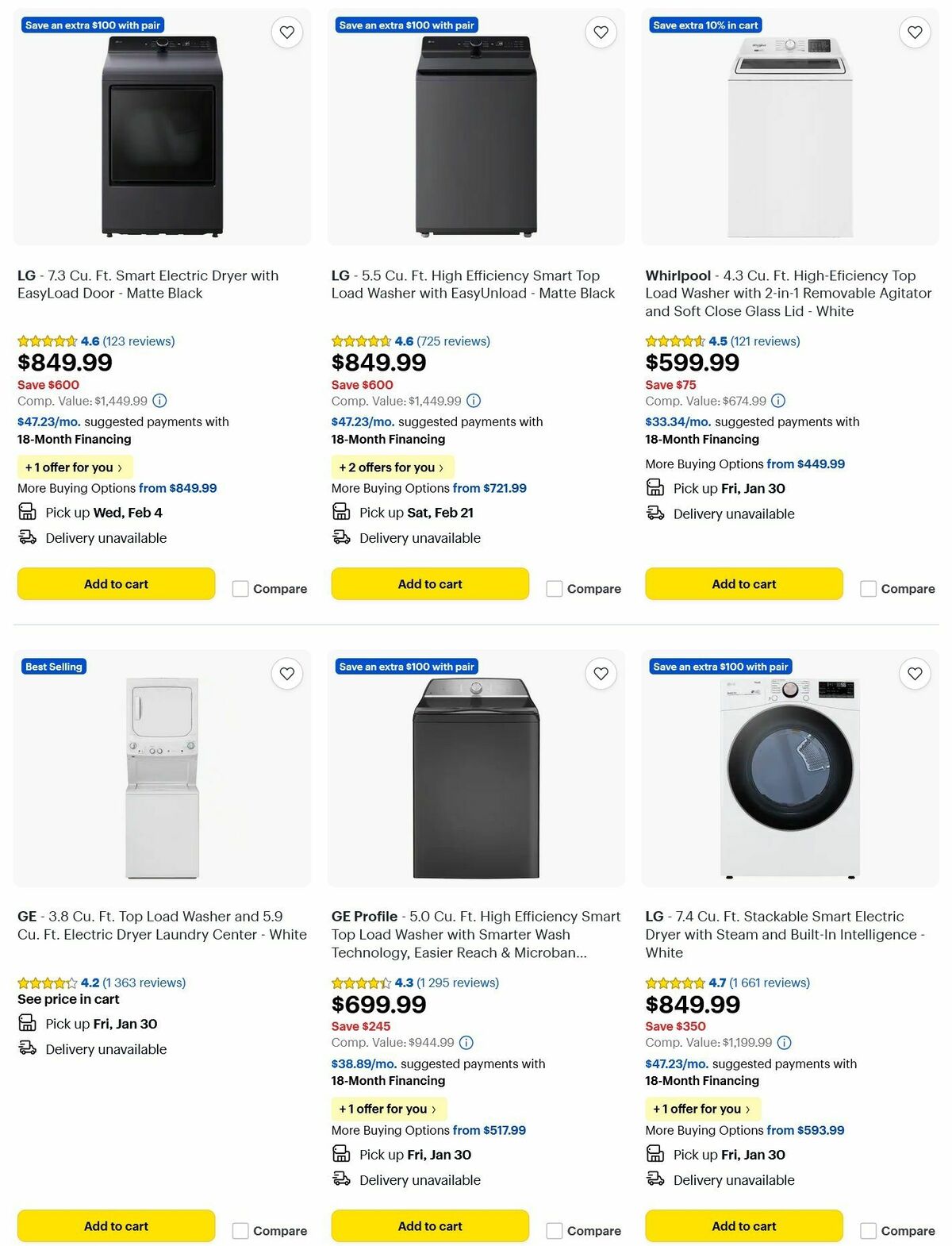Click delivery unavailable truck icon on Whirlpool washer
This screenshot has width=952, height=1246.
click(x=654, y=513)
